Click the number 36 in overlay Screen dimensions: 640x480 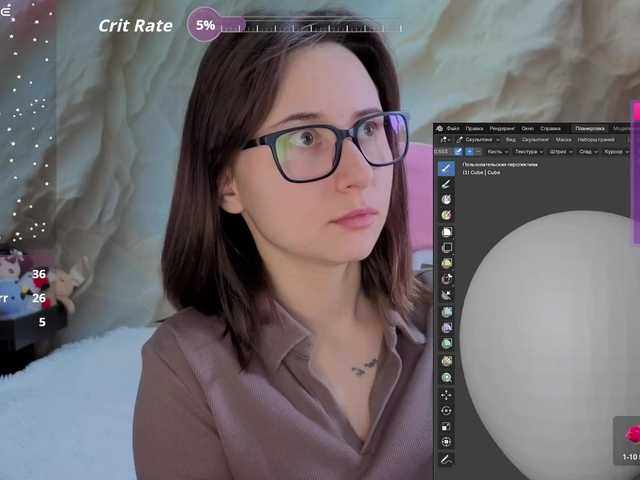point(39,274)
